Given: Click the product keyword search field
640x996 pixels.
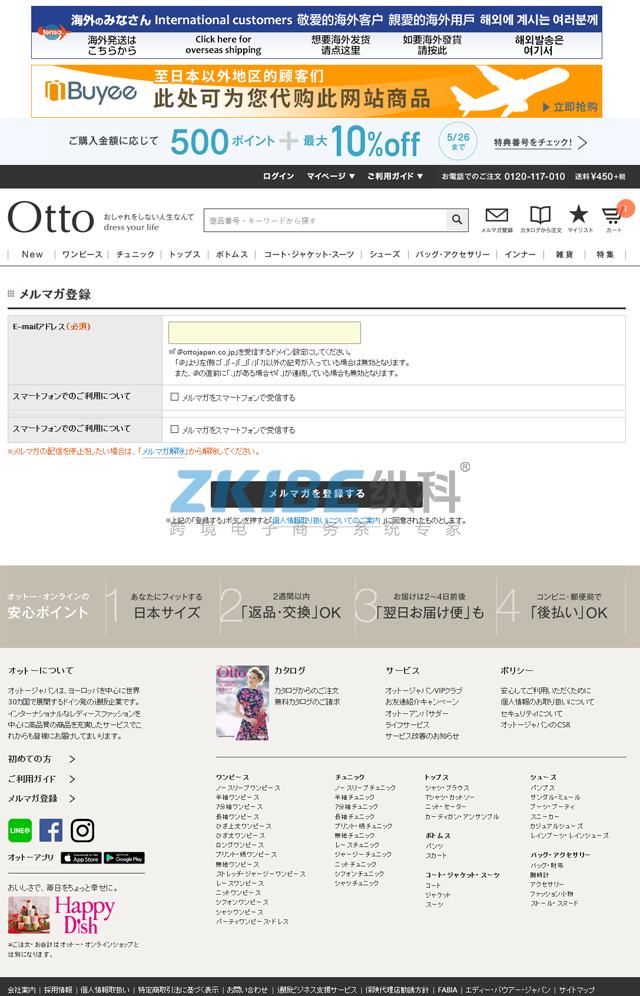Looking at the screenshot, I should (325, 220).
